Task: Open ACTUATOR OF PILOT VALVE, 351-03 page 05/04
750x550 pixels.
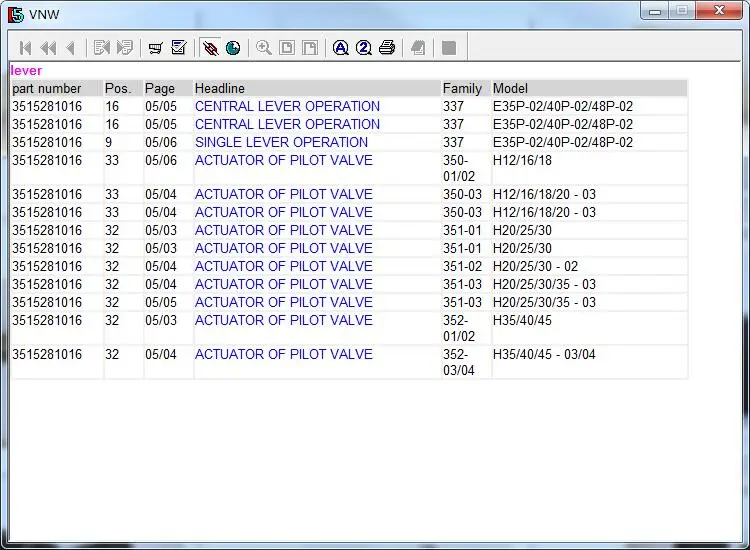Action: (x=284, y=285)
